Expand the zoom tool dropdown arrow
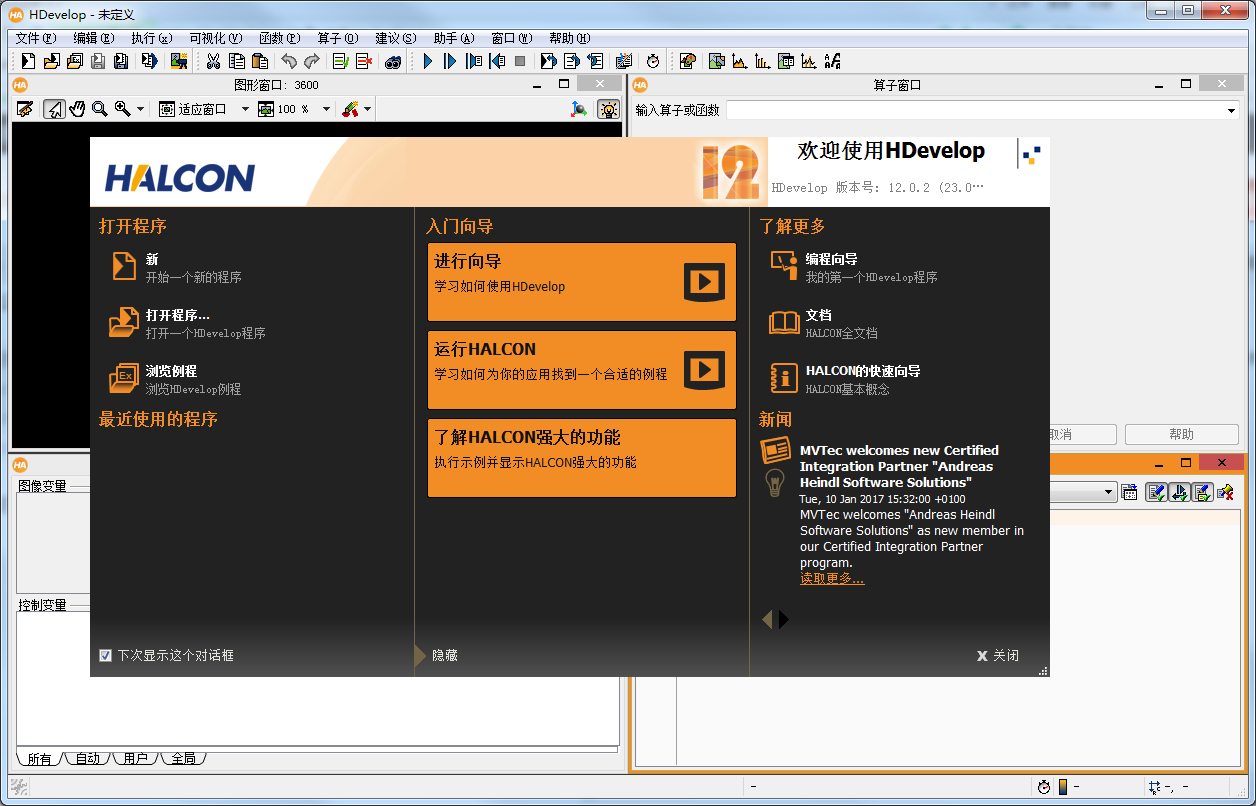 click(x=140, y=109)
